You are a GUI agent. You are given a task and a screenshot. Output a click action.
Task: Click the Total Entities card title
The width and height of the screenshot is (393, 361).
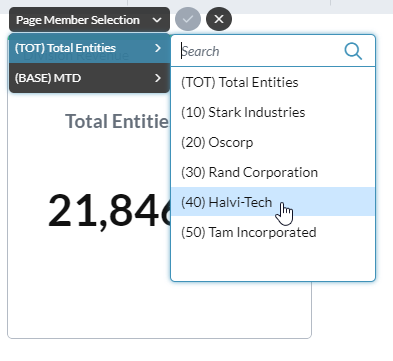click(x=117, y=121)
